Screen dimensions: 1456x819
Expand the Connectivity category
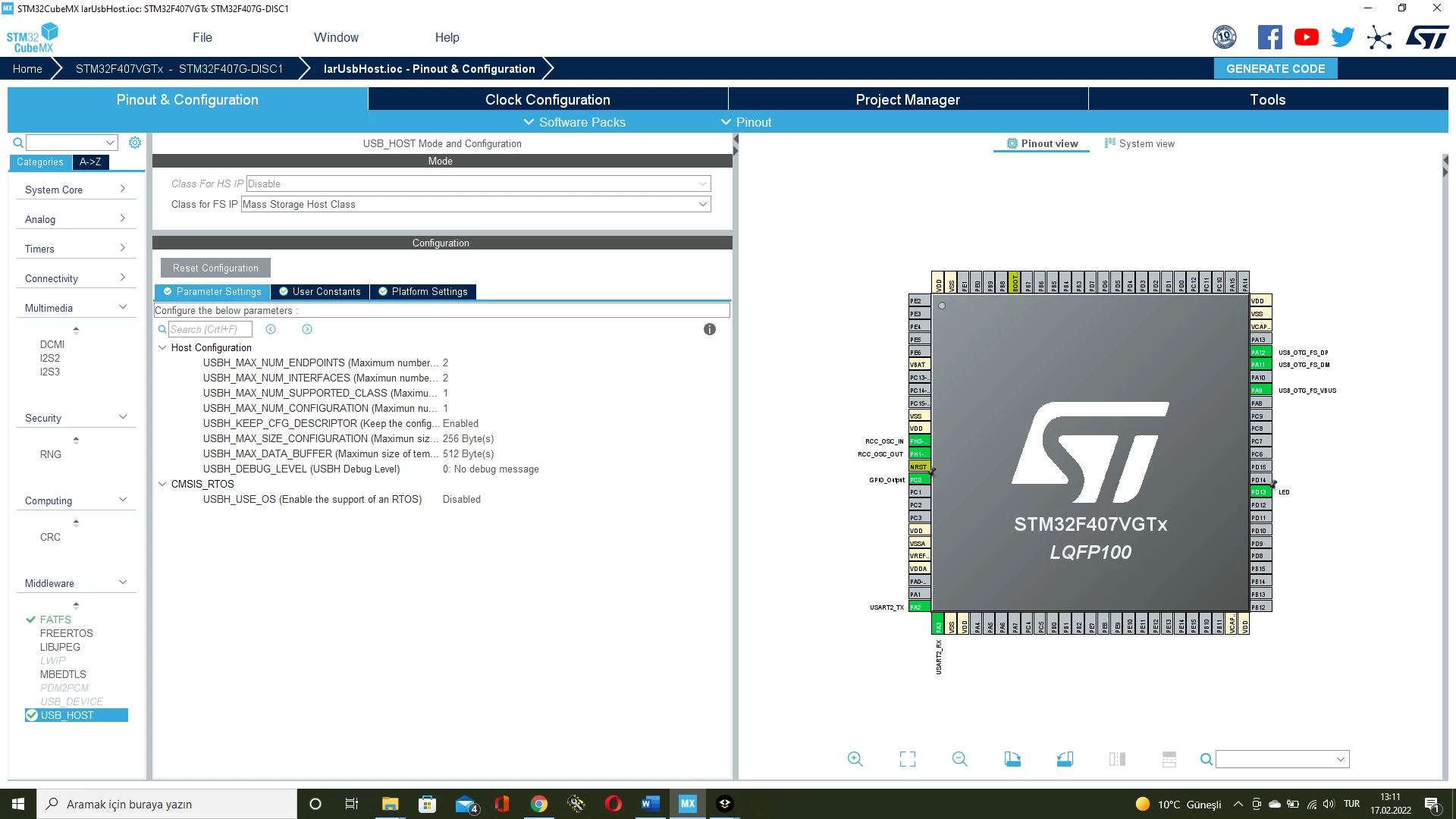click(76, 278)
